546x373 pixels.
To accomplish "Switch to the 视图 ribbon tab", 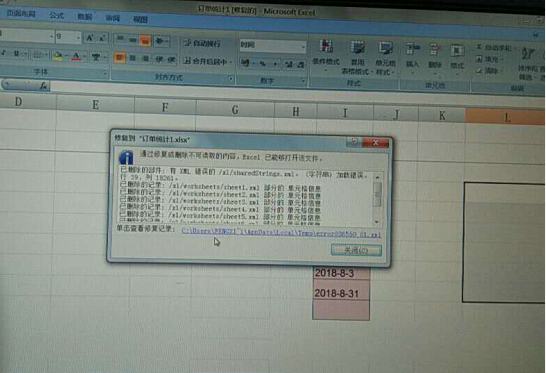I will pyautogui.click(x=140, y=20).
